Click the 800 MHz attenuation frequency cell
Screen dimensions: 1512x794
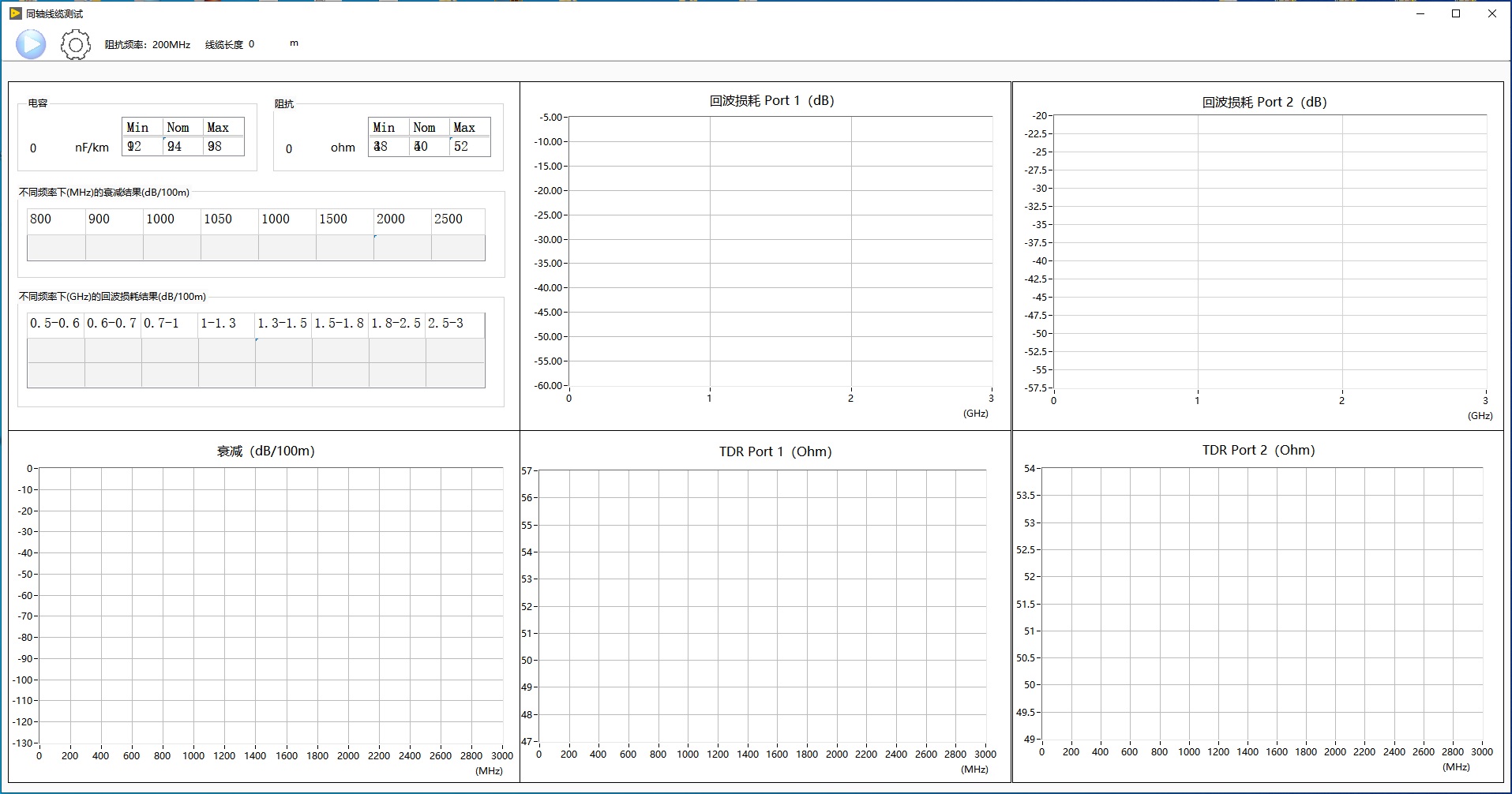pos(56,219)
